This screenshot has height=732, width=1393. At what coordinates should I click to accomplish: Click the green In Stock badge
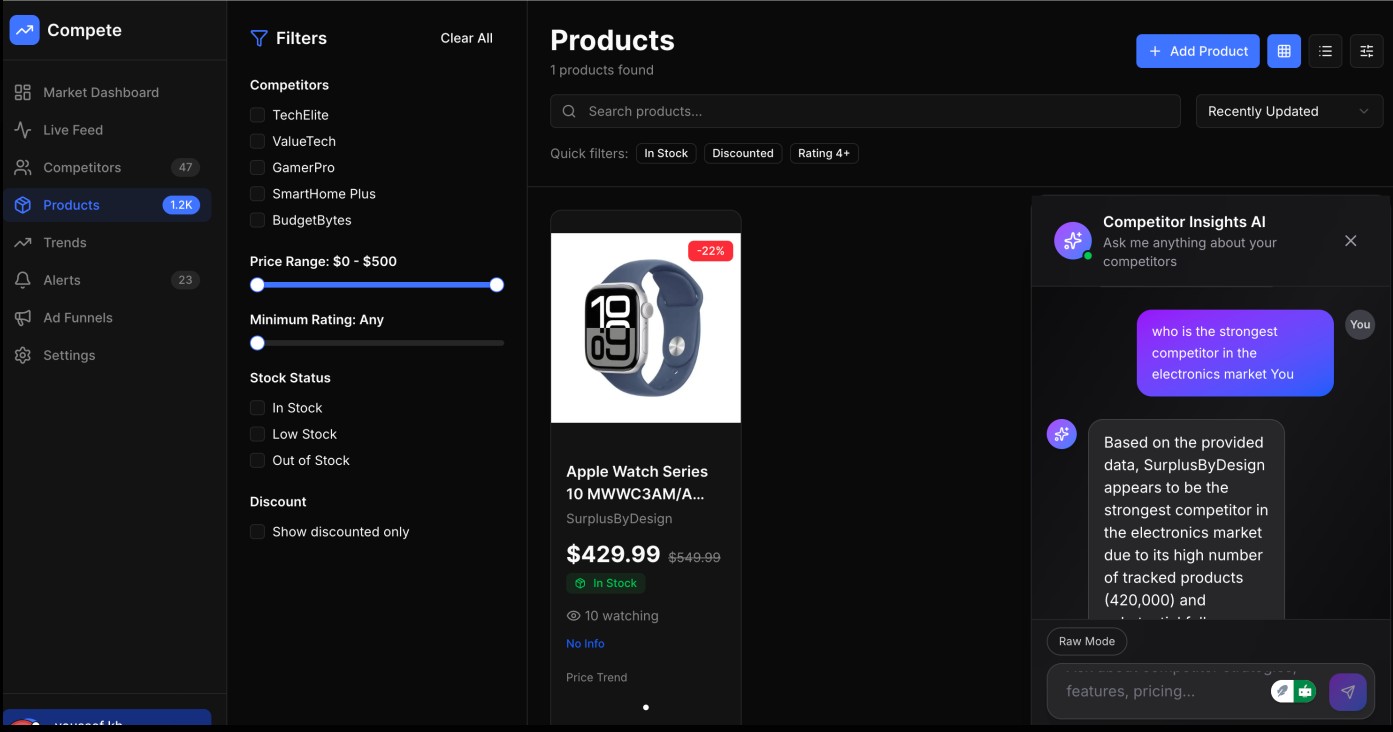click(x=606, y=583)
